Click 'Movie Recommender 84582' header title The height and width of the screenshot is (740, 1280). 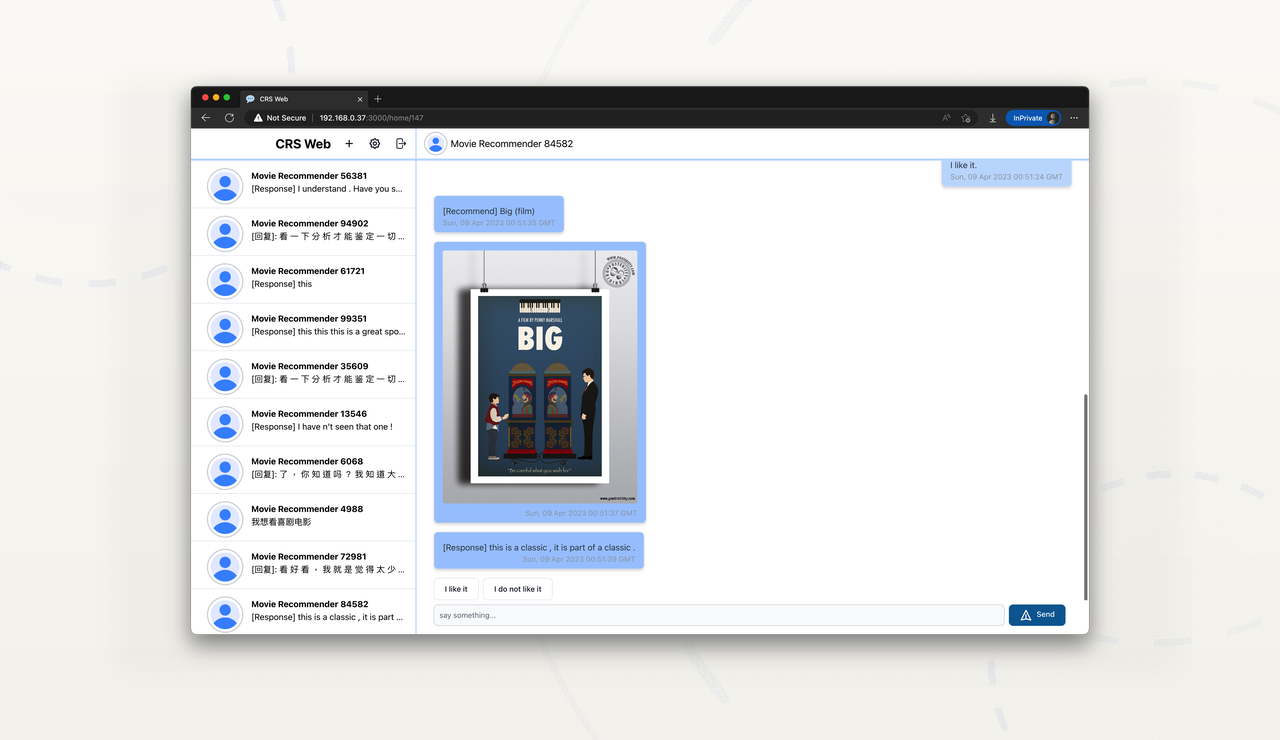512,144
